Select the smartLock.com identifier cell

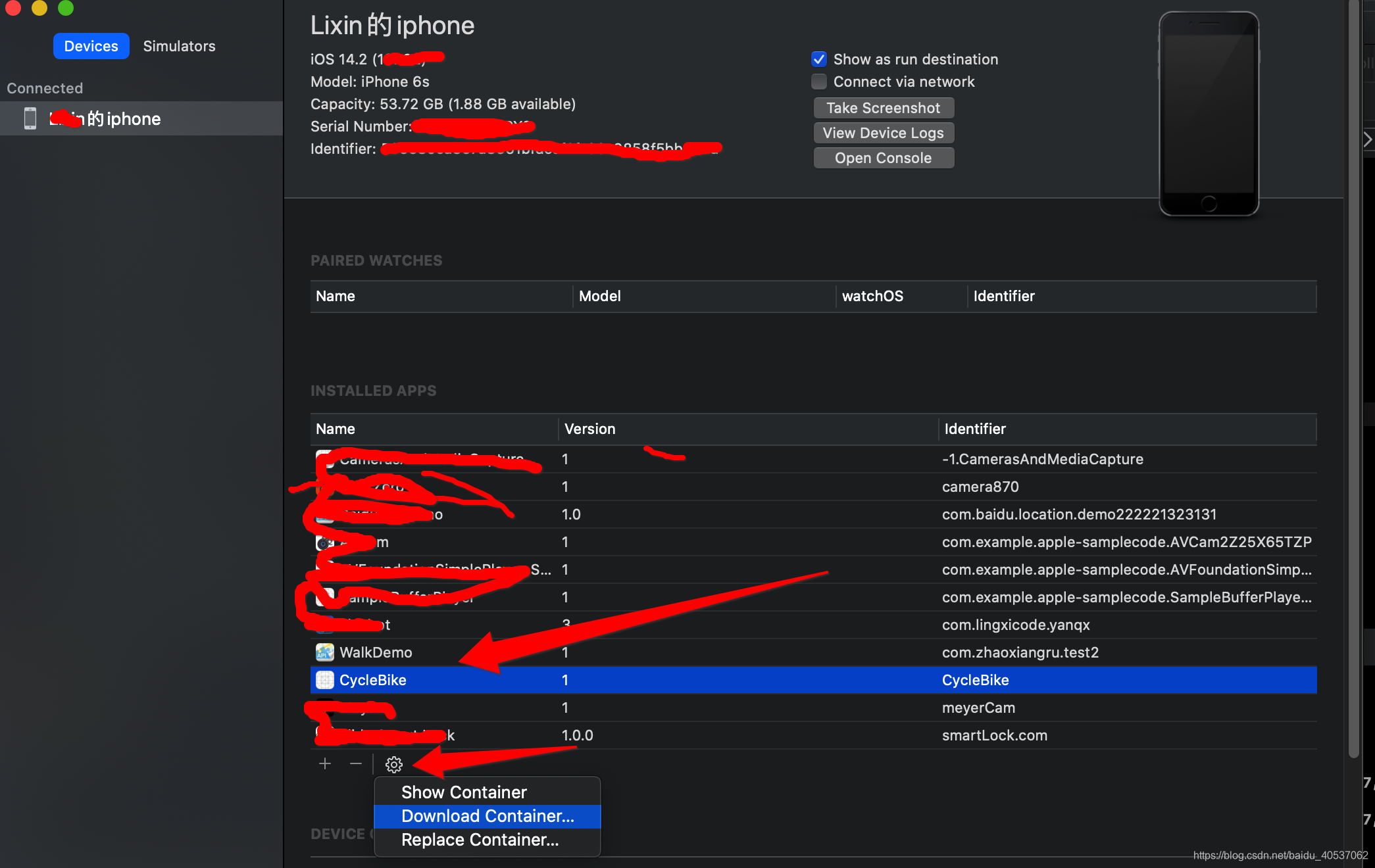995,735
